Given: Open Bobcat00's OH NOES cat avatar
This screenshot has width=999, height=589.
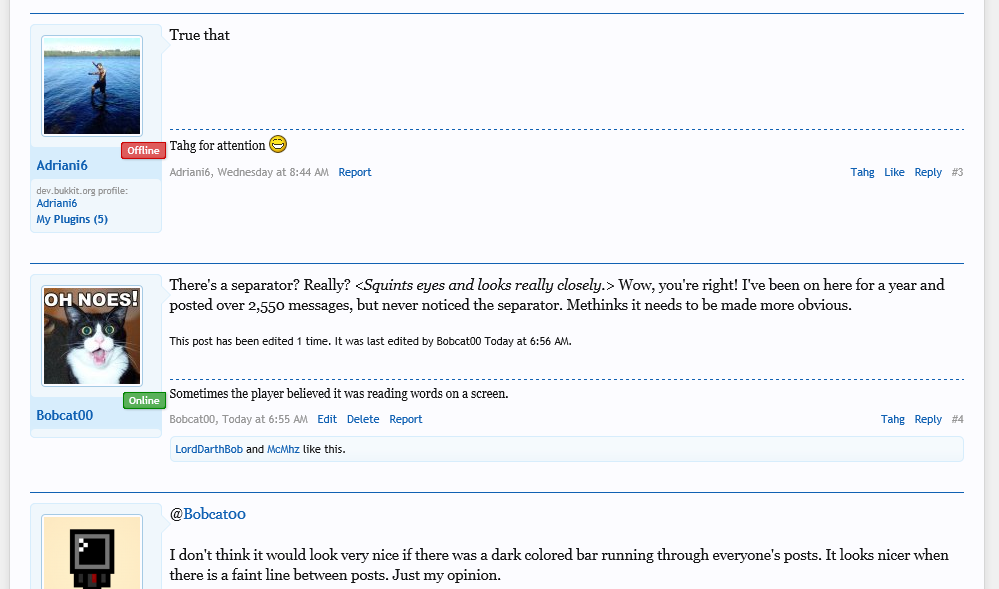Looking at the screenshot, I should click(x=92, y=336).
